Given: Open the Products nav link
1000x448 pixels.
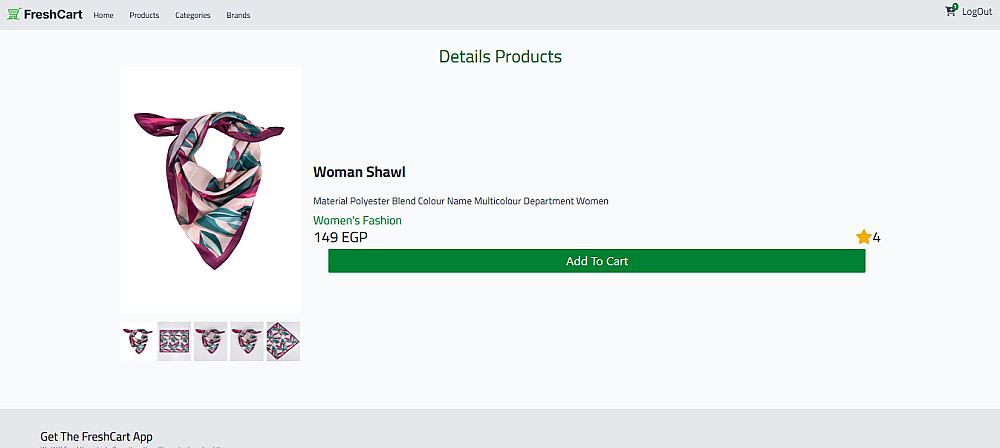Looking at the screenshot, I should pyautogui.click(x=144, y=15).
